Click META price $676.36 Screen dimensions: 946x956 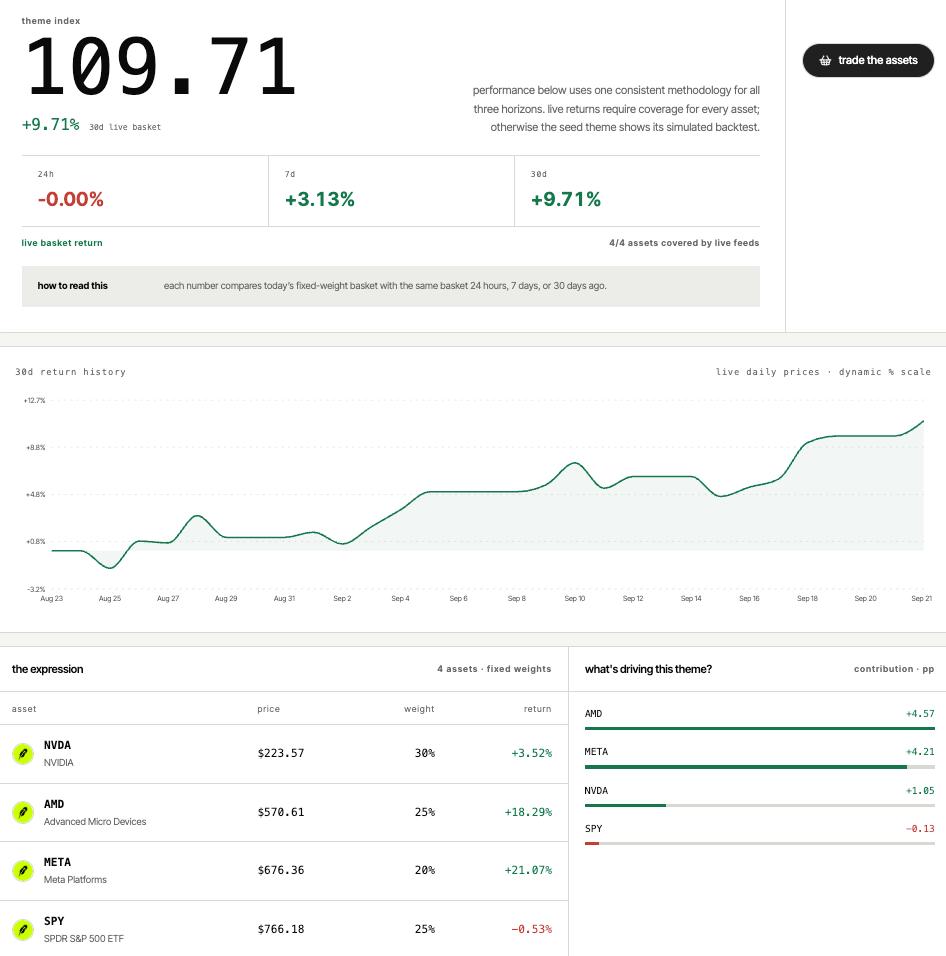(280, 870)
